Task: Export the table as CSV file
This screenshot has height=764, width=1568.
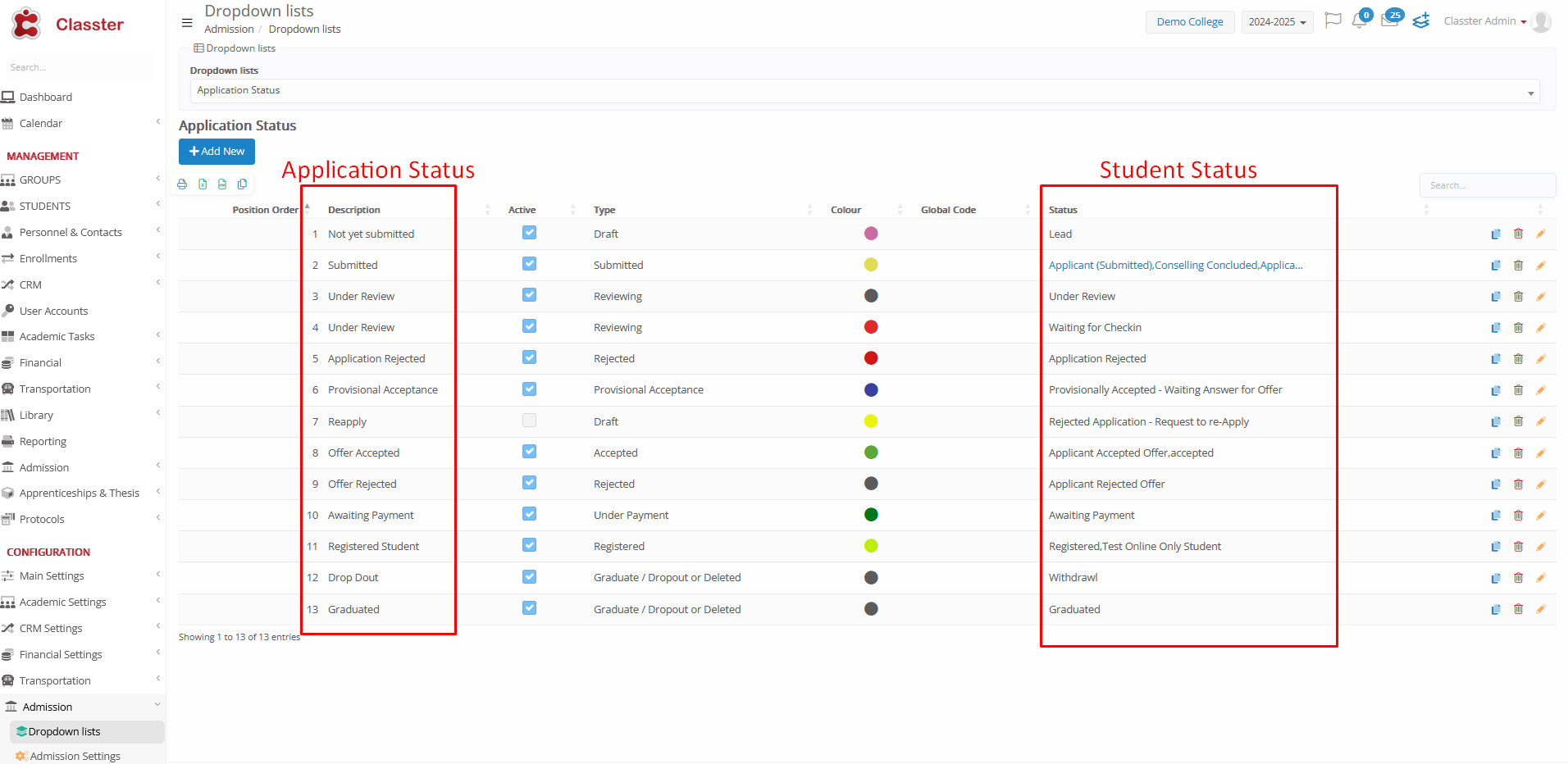Action: [222, 184]
